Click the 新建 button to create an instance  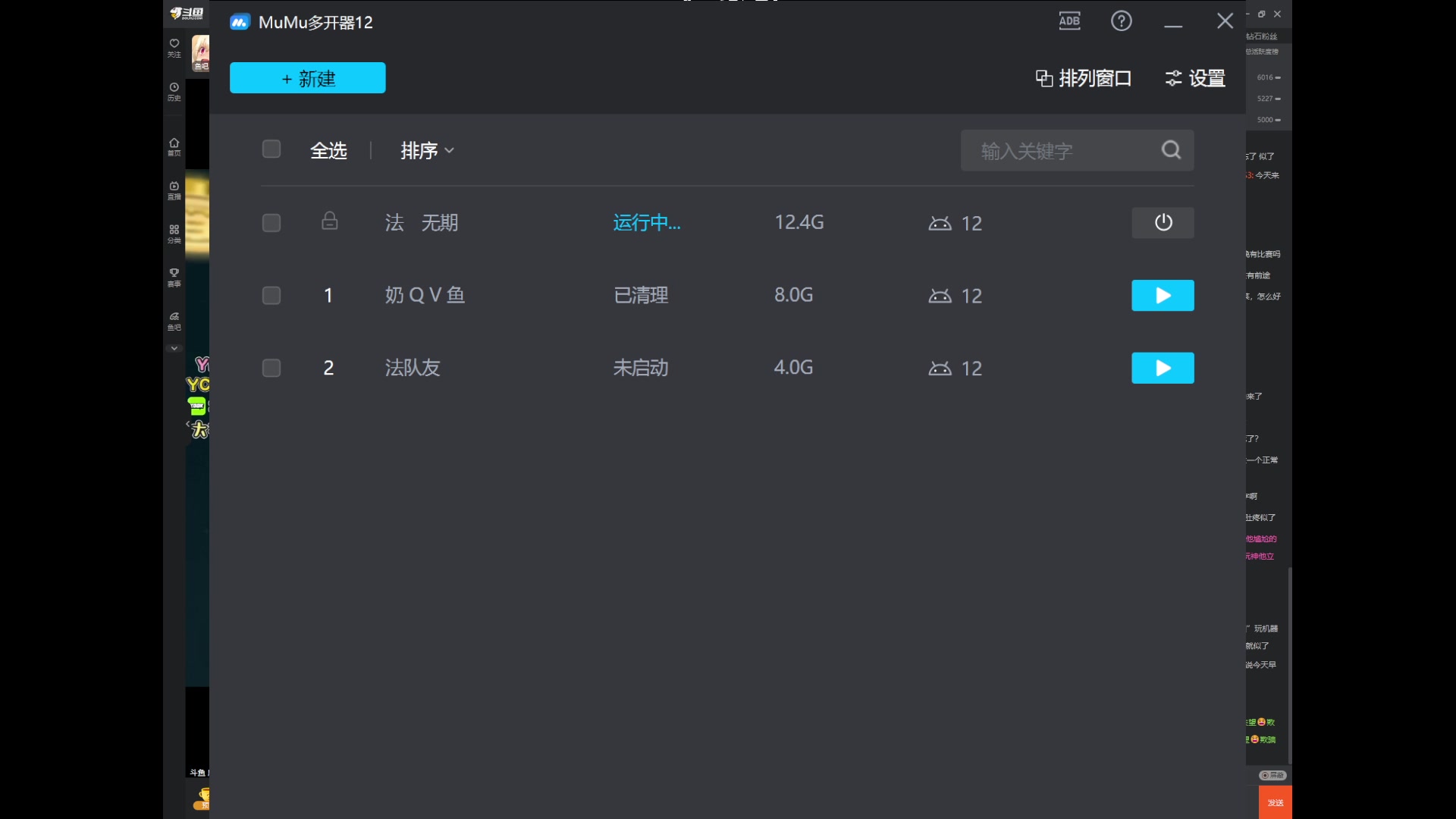(x=307, y=78)
